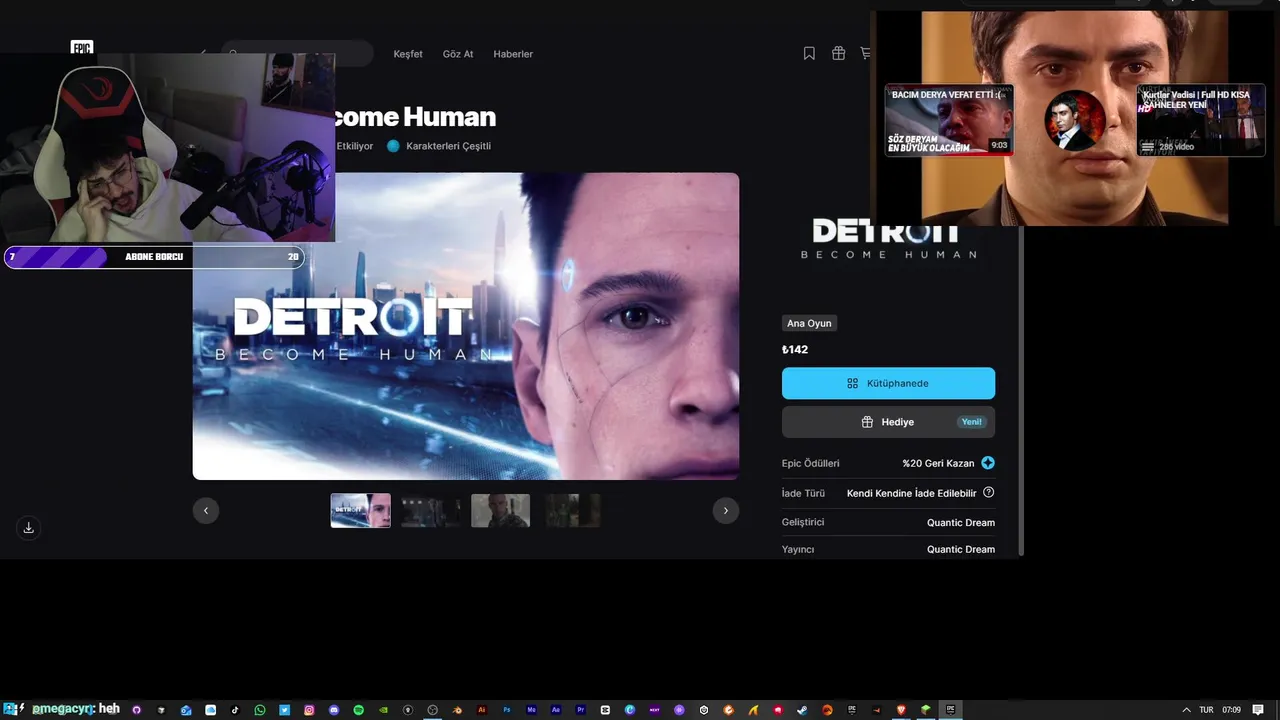Open the Keşfet tab
1280x720 pixels.
tap(408, 54)
